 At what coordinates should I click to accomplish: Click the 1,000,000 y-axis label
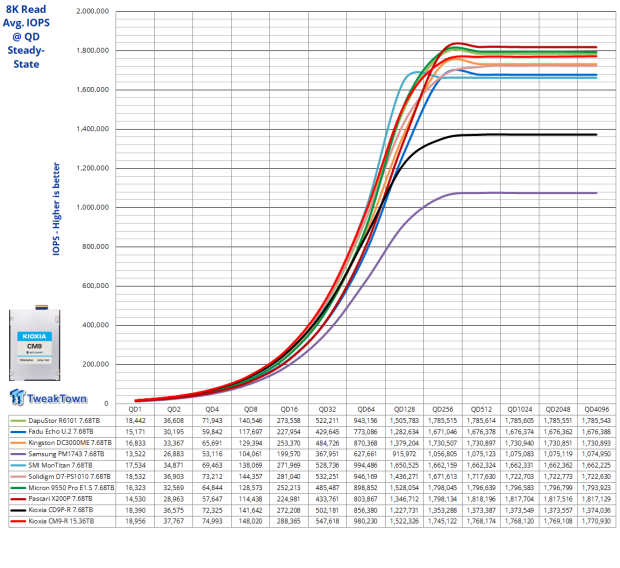tap(93, 207)
